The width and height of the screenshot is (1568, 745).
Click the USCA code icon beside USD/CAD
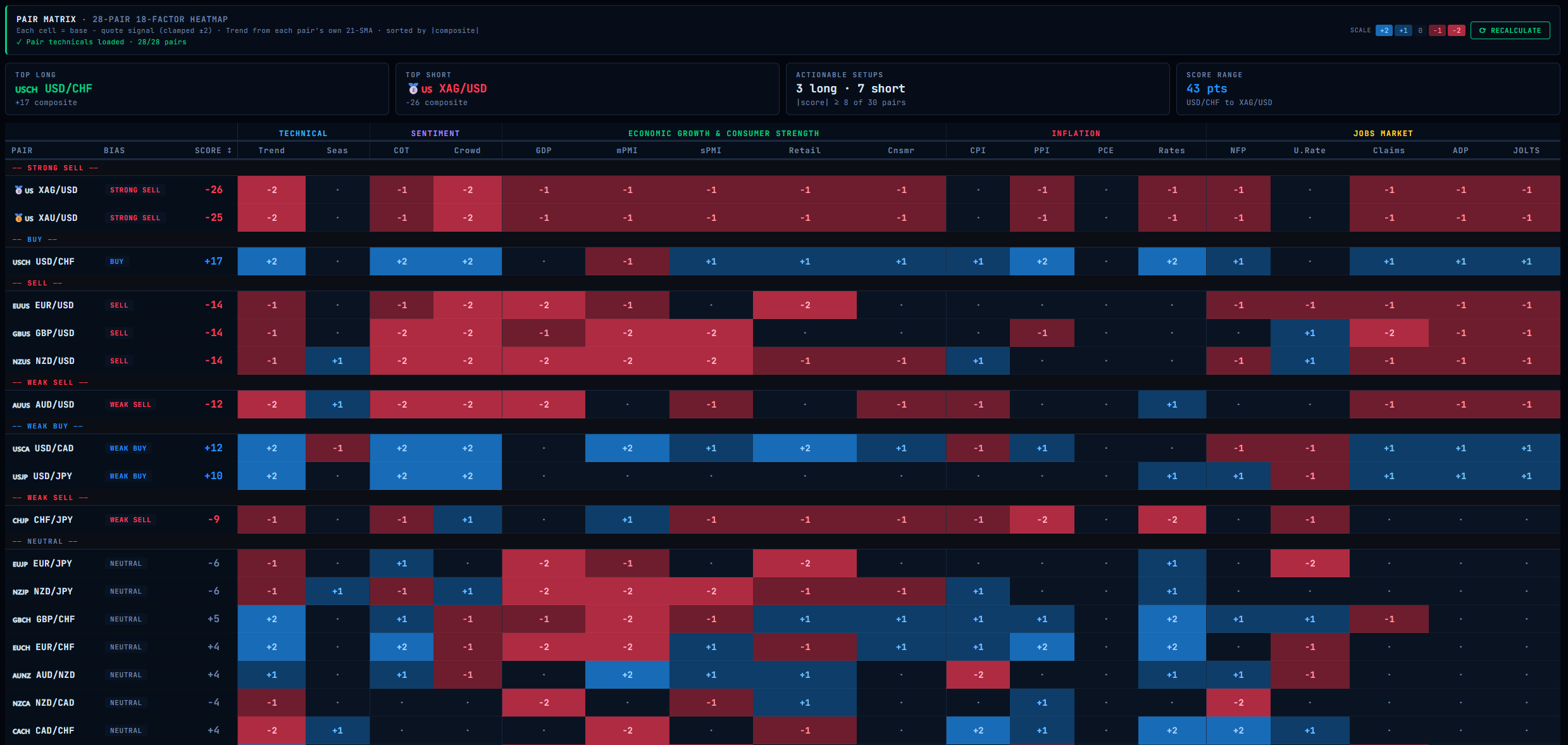[21, 449]
